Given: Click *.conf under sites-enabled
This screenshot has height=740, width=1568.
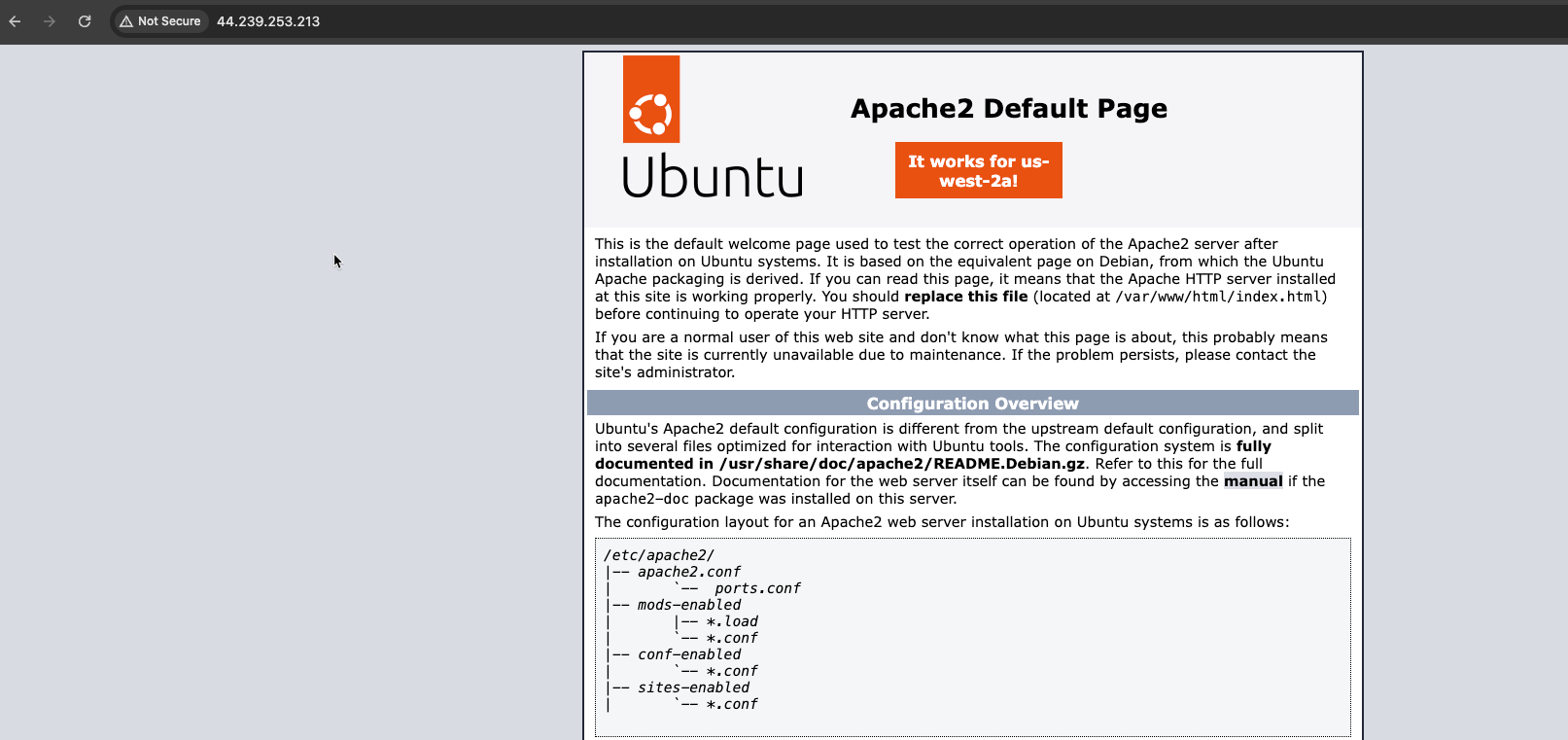Looking at the screenshot, I should coord(732,704).
